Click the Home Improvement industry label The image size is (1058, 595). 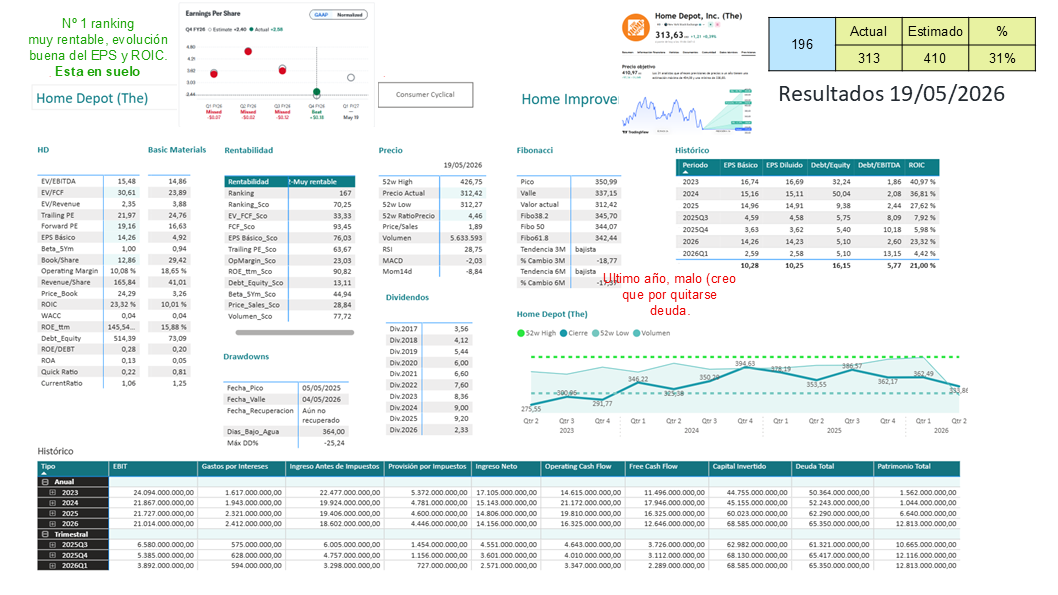point(569,99)
